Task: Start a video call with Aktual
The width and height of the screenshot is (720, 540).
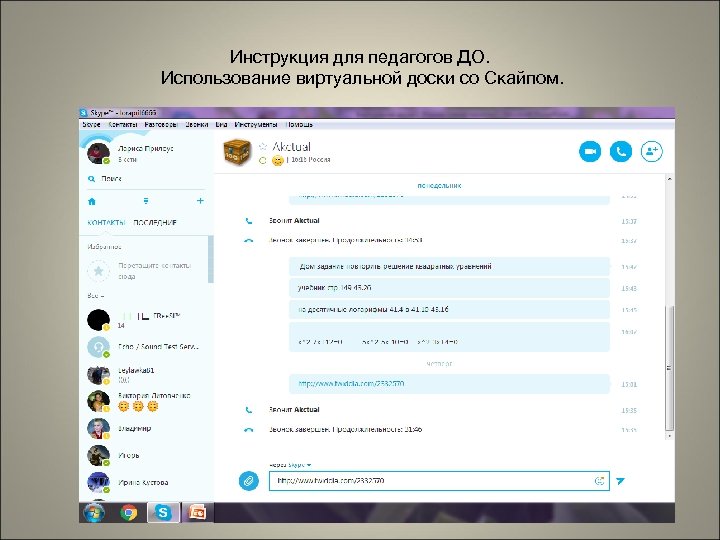Action: coord(590,152)
